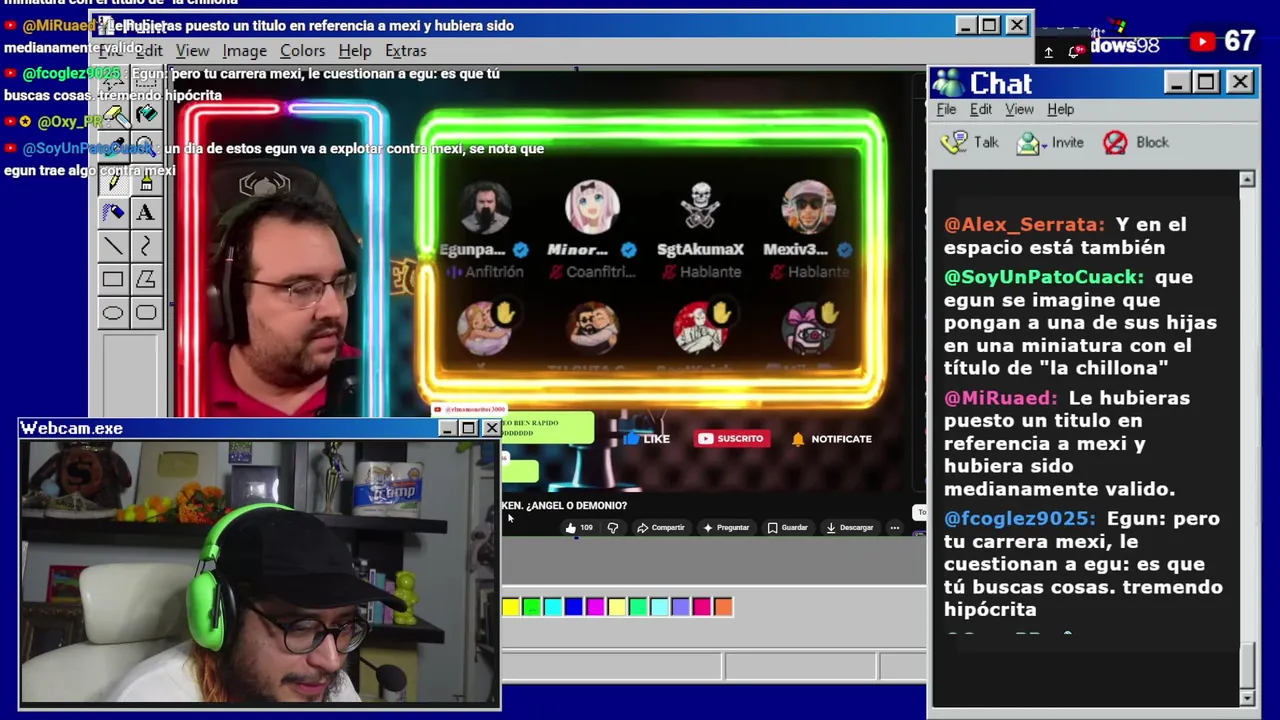
Task: Select the Airbrush spray can tool
Action: pos(113,213)
